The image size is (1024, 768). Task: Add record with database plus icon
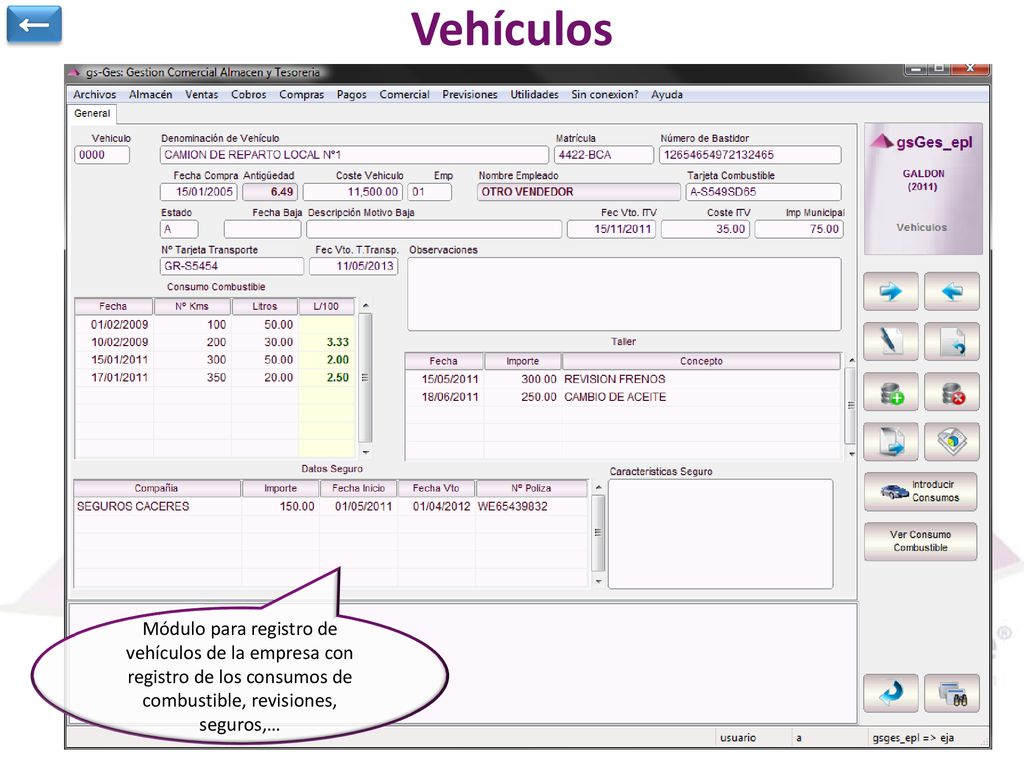click(x=891, y=391)
